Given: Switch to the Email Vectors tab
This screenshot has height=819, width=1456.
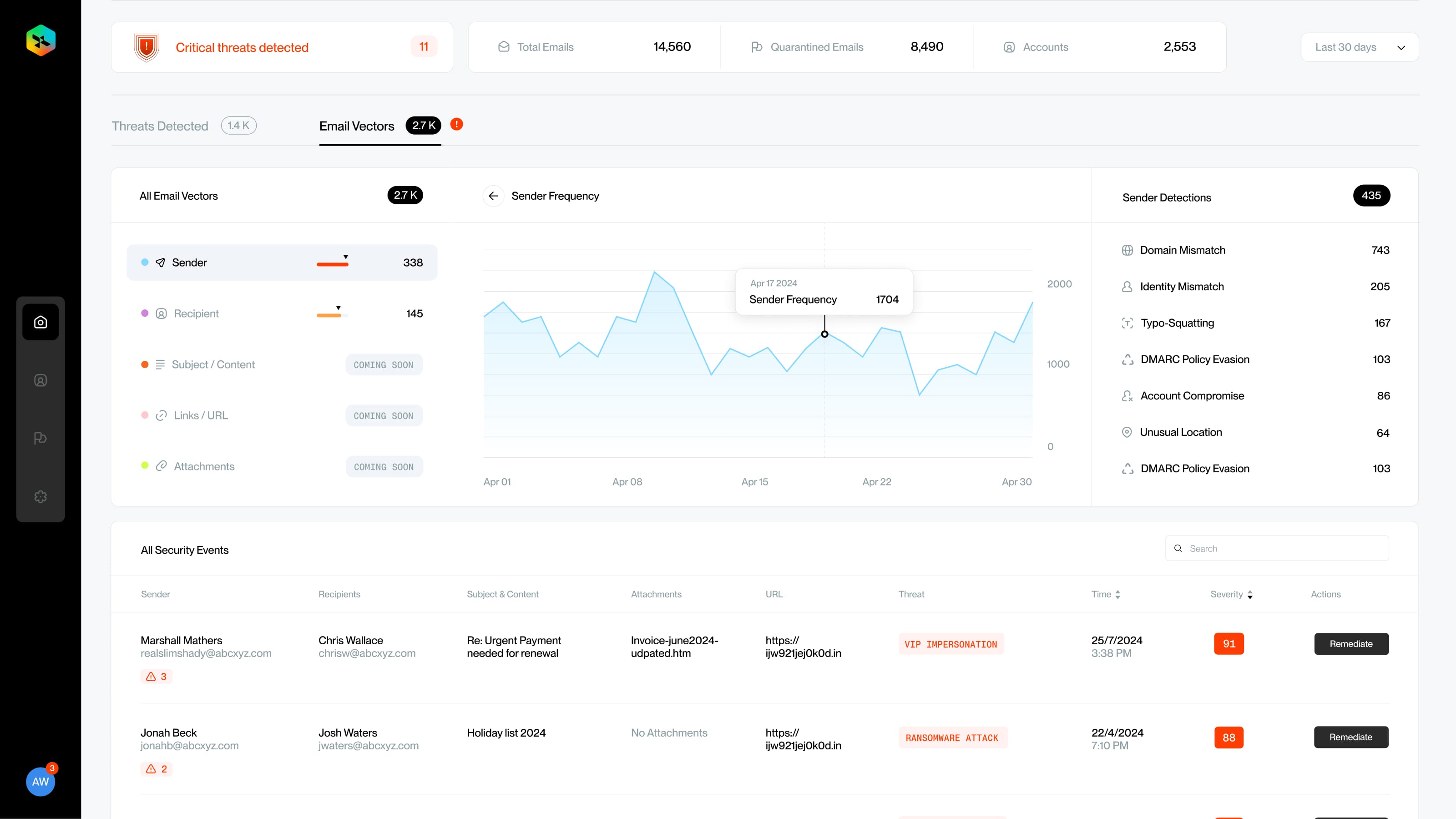Looking at the screenshot, I should pyautogui.click(x=357, y=126).
